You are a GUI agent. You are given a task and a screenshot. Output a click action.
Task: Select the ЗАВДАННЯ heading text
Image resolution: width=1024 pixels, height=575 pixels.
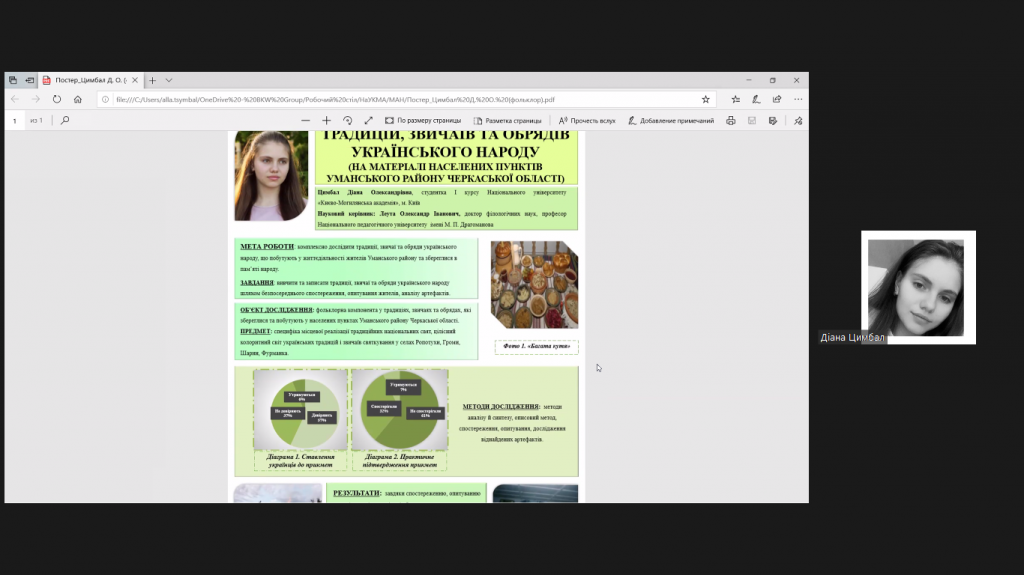tap(257, 283)
